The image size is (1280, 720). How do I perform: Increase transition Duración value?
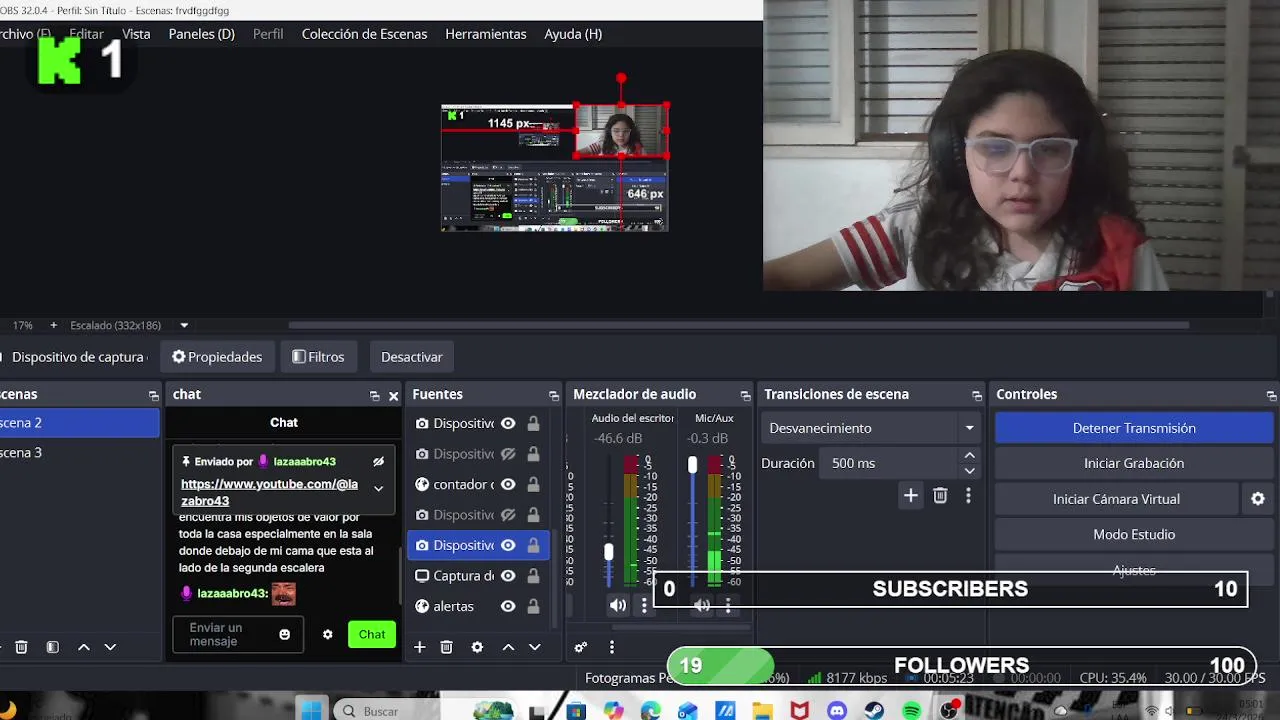969,456
